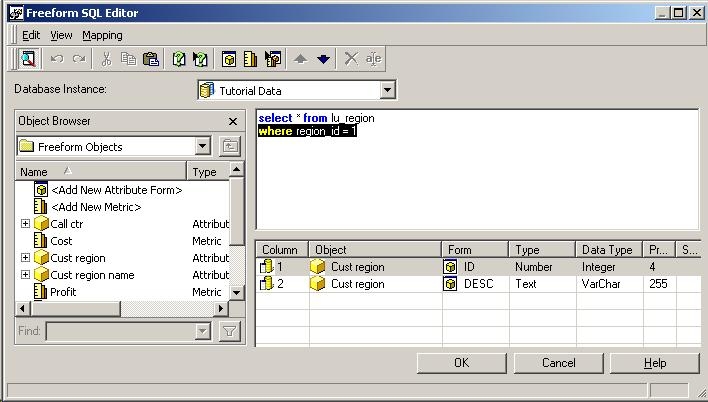Click the Cancel button

[558, 363]
